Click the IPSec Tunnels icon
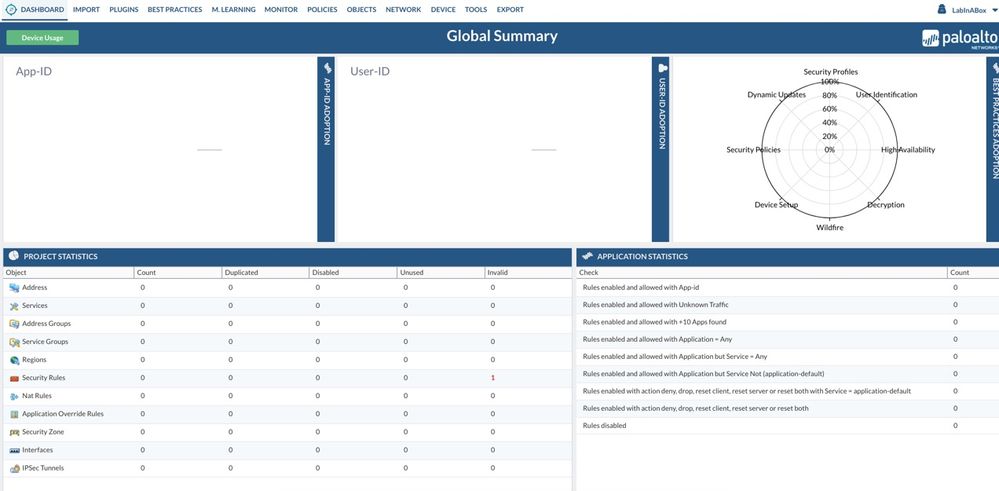The height and width of the screenshot is (491, 999). [14, 468]
